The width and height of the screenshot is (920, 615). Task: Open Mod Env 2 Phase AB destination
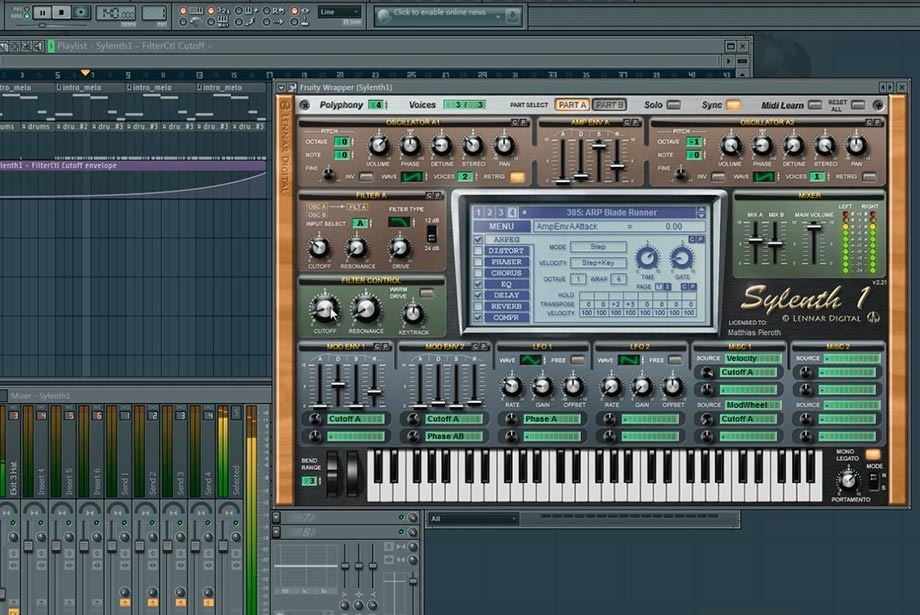click(454, 437)
